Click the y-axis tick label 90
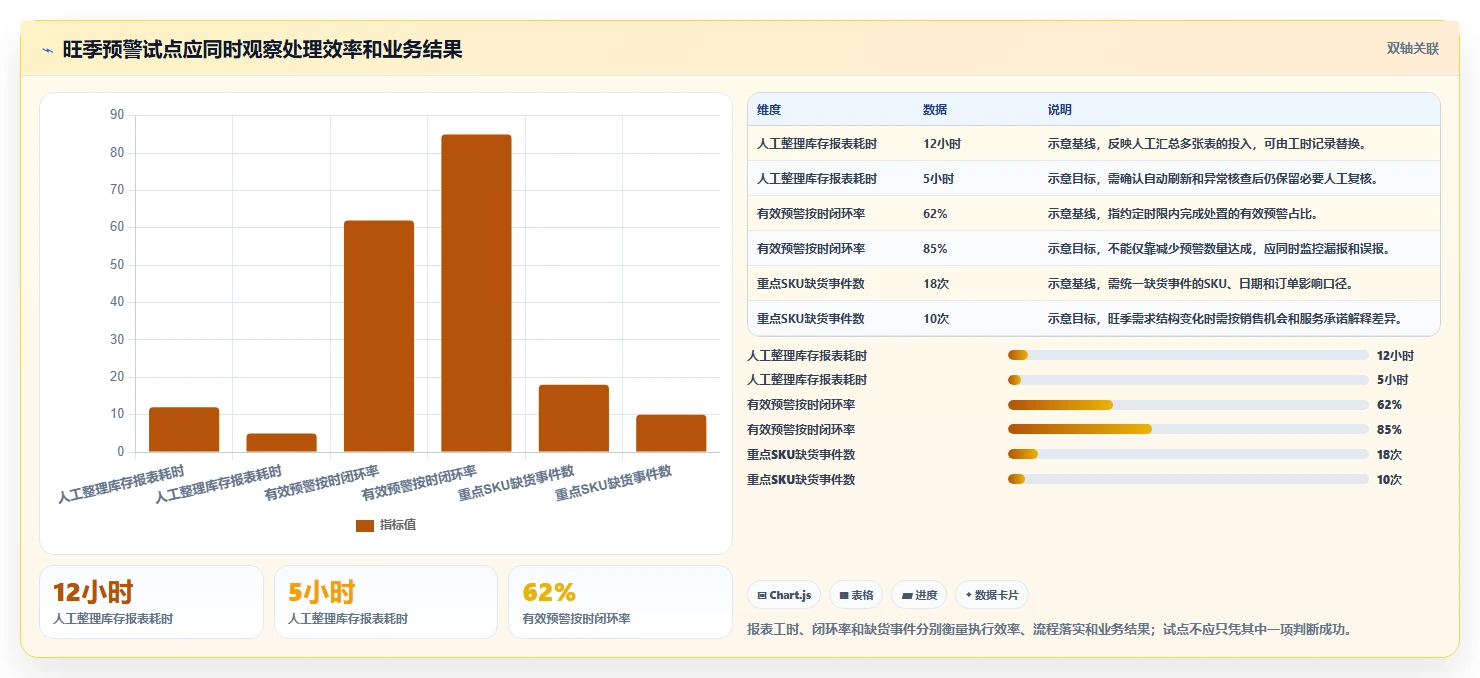 (117, 115)
